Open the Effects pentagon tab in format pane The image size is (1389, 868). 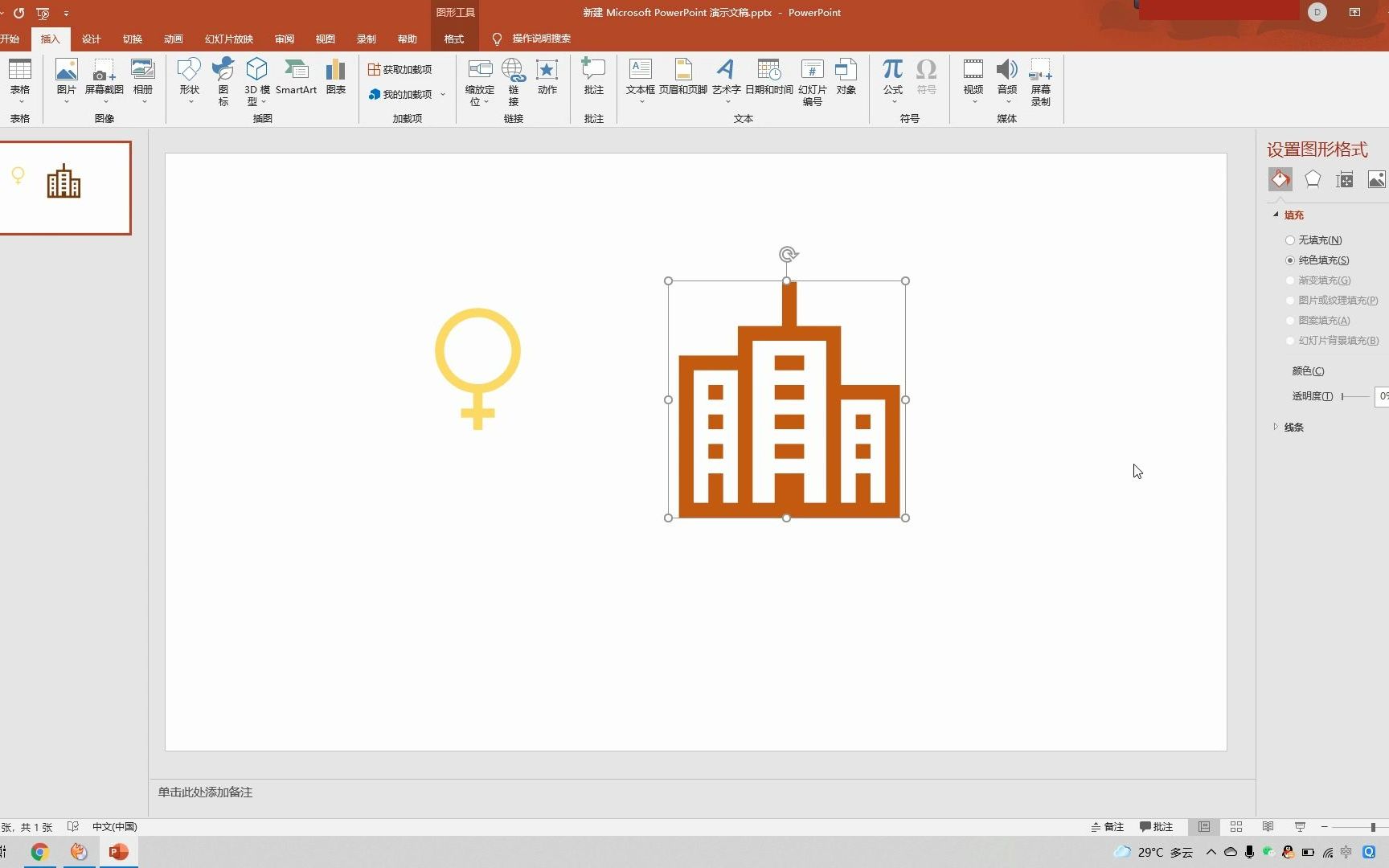[1313, 179]
